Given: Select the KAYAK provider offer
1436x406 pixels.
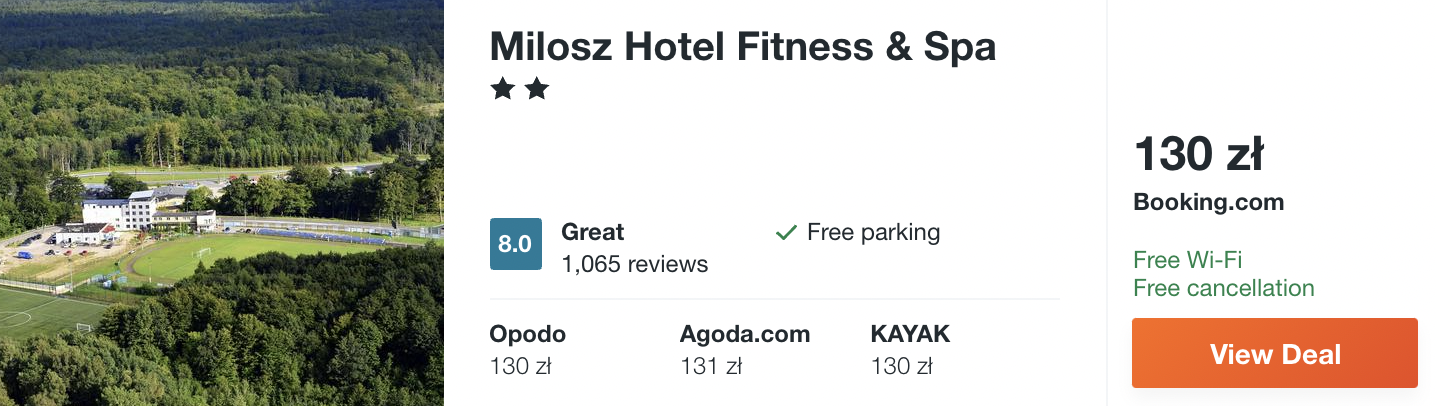Looking at the screenshot, I should coord(910,350).
